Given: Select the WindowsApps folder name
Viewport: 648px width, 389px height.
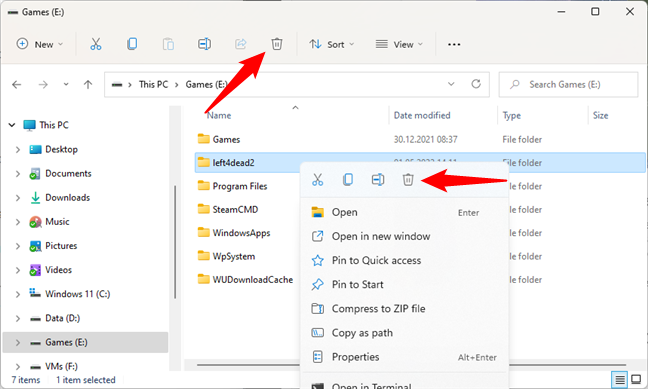Looking at the screenshot, I should click(x=241, y=233).
